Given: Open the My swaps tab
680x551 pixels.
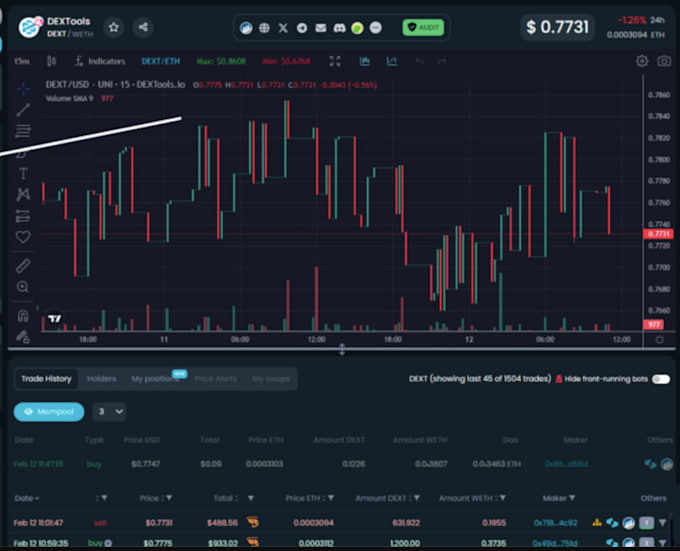Looking at the screenshot, I should point(271,379).
